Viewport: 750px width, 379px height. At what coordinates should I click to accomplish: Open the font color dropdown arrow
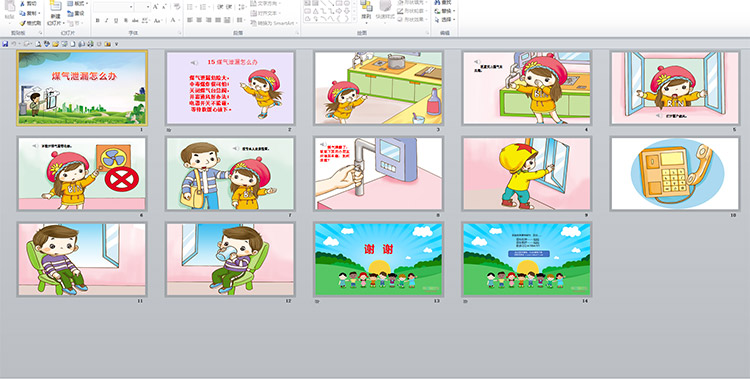pos(178,21)
